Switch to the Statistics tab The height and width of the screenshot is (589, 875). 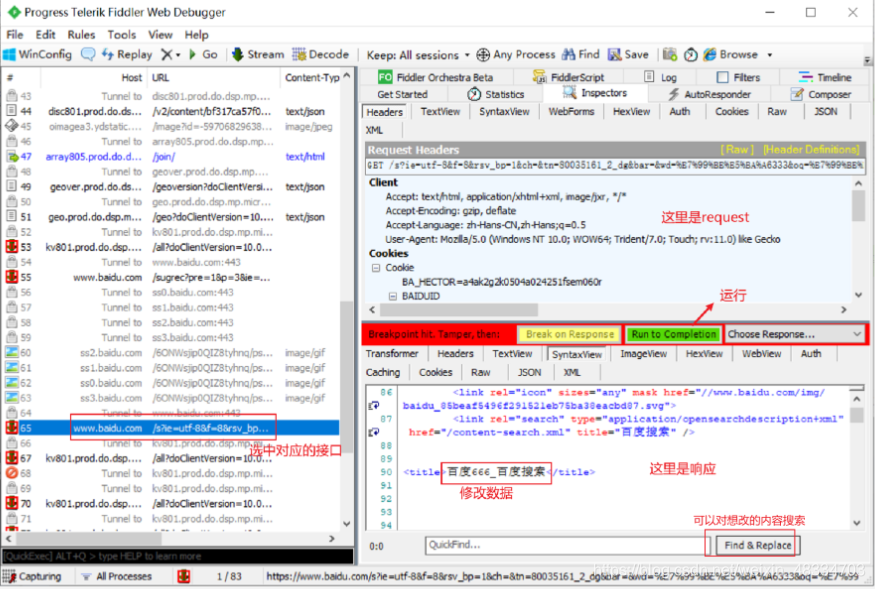497,94
